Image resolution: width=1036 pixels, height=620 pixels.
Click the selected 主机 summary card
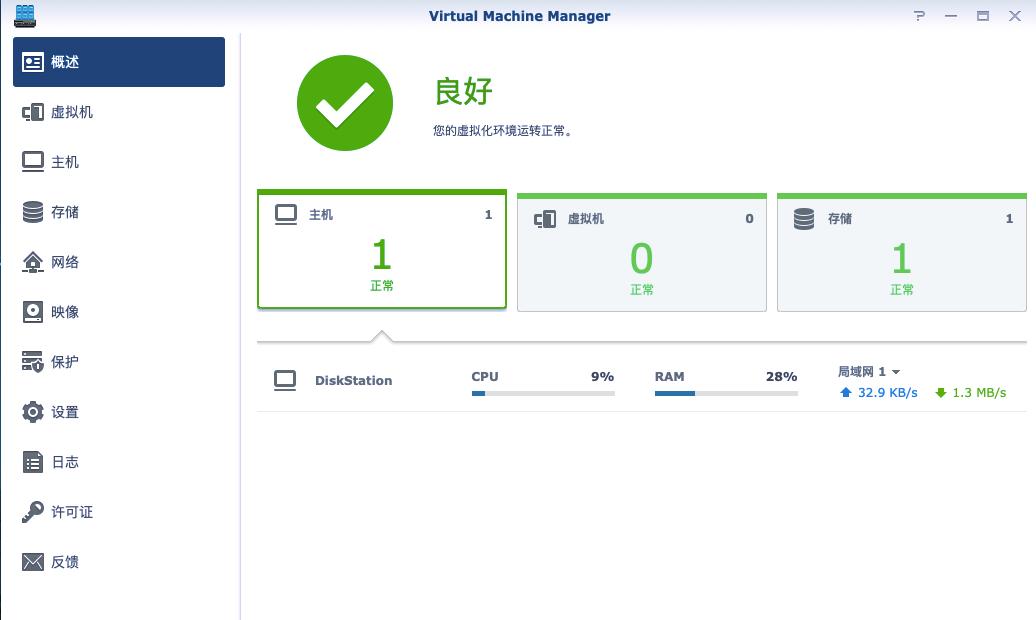pos(381,250)
